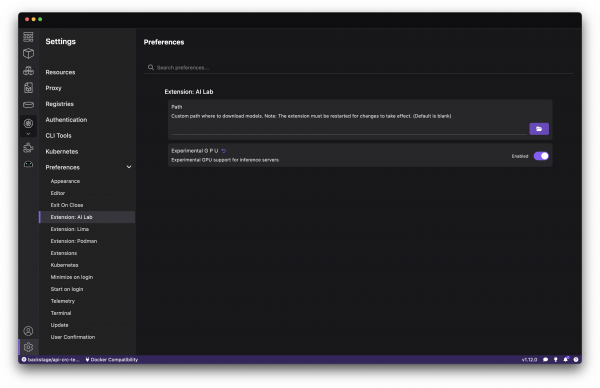Click the Settings gear icon in sidebar

28,347
